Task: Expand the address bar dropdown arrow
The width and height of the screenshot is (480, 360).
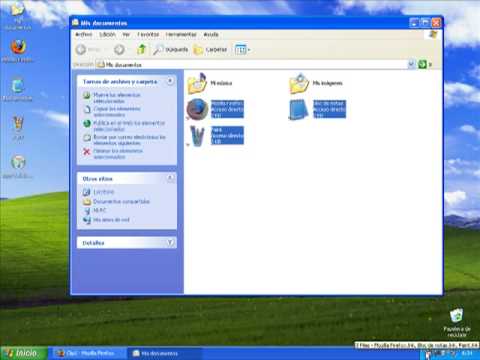Action: click(412, 64)
